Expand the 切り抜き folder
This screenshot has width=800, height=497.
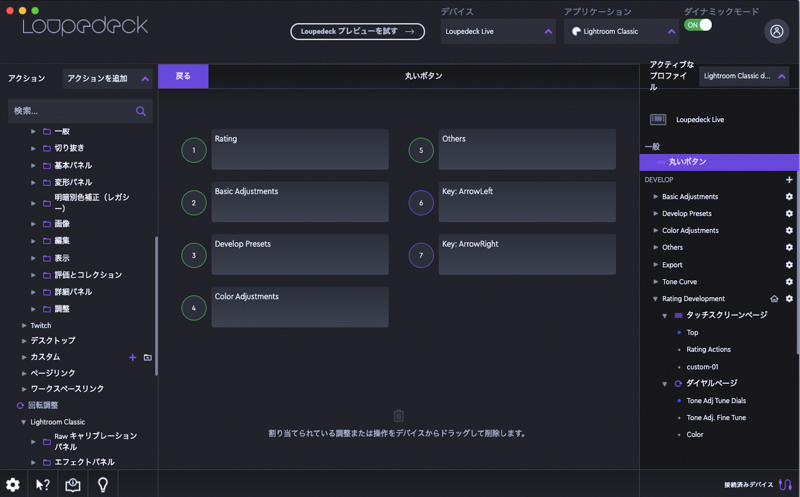click(x=33, y=148)
